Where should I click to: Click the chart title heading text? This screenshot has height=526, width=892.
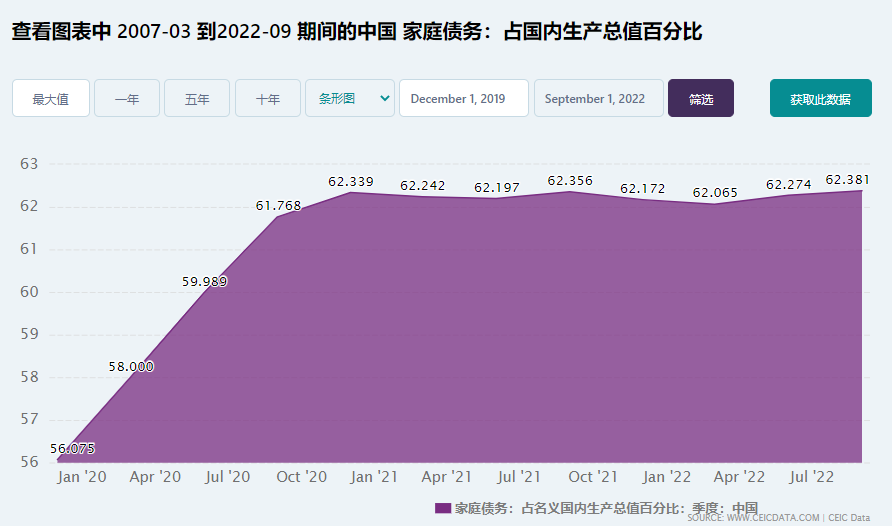click(357, 32)
